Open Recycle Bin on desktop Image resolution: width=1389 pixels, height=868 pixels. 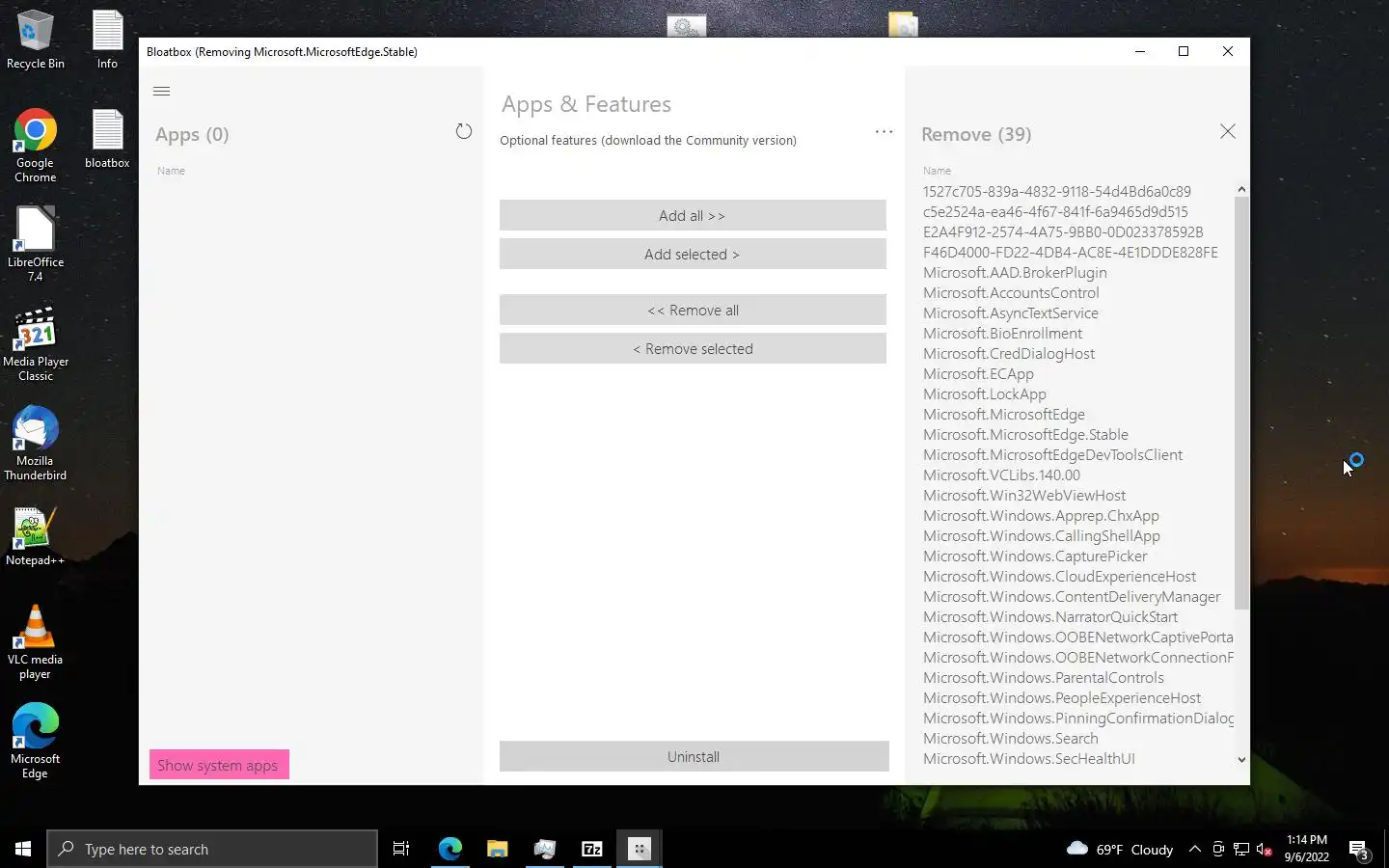(36, 41)
